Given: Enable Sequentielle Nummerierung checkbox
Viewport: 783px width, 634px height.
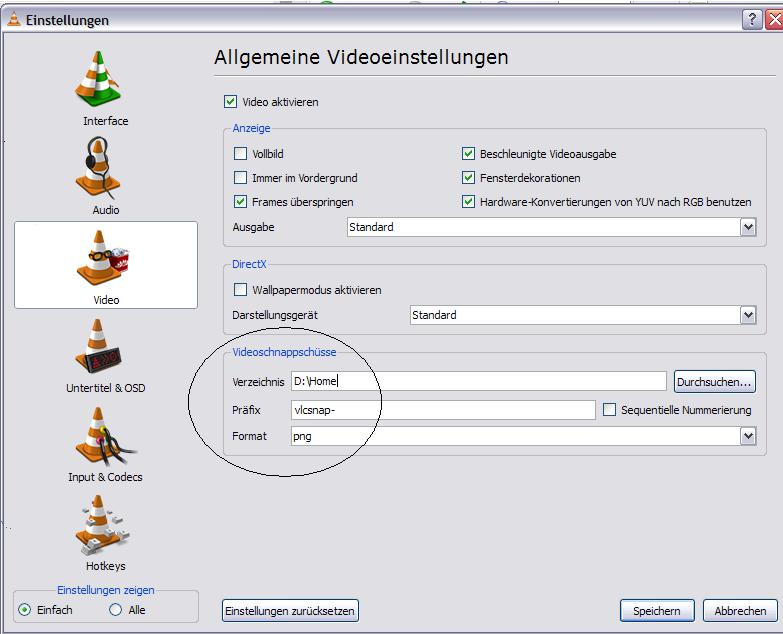Looking at the screenshot, I should click(x=609, y=410).
